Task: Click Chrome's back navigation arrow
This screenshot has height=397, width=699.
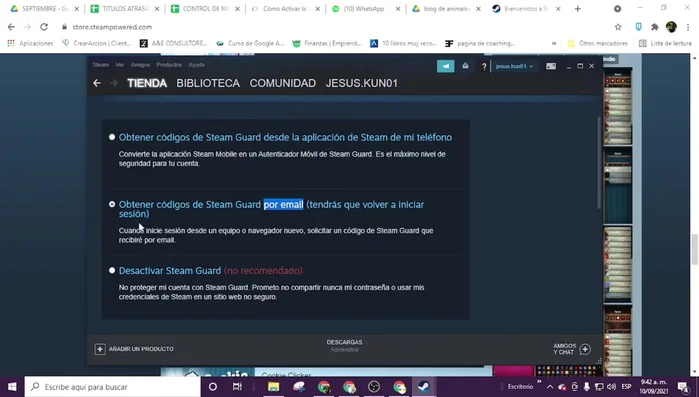Action: 11,27
